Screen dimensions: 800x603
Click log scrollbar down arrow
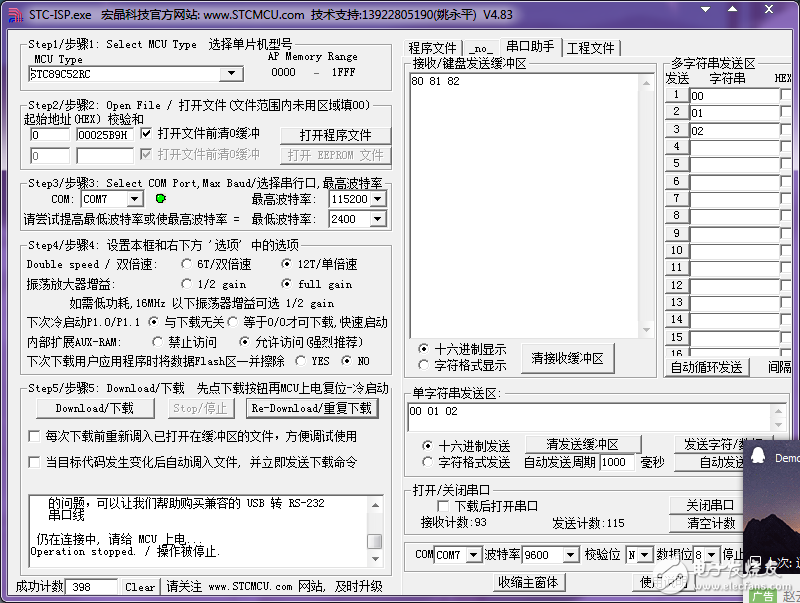point(375,559)
